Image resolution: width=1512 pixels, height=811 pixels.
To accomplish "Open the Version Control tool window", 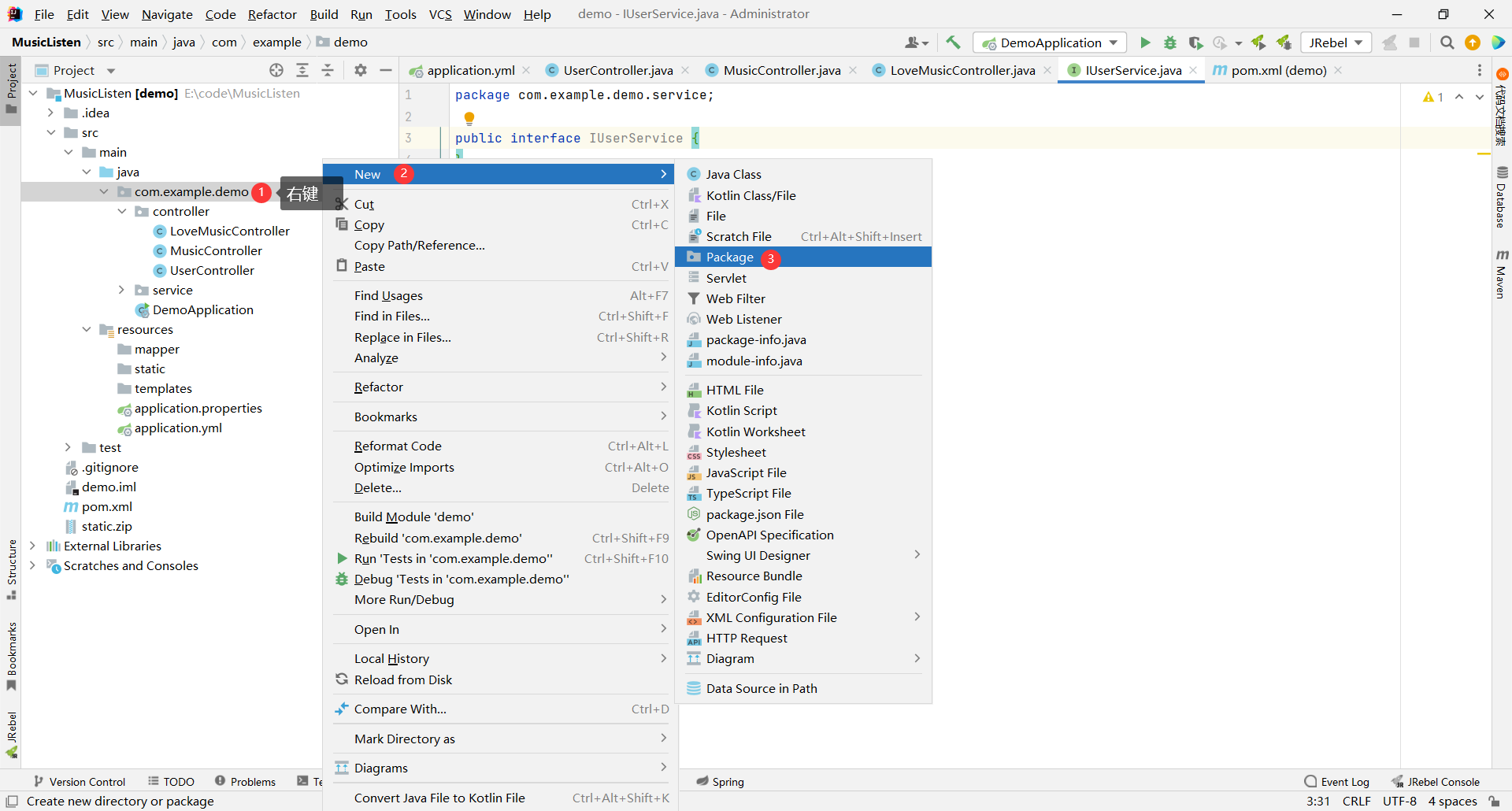I will click(80, 782).
